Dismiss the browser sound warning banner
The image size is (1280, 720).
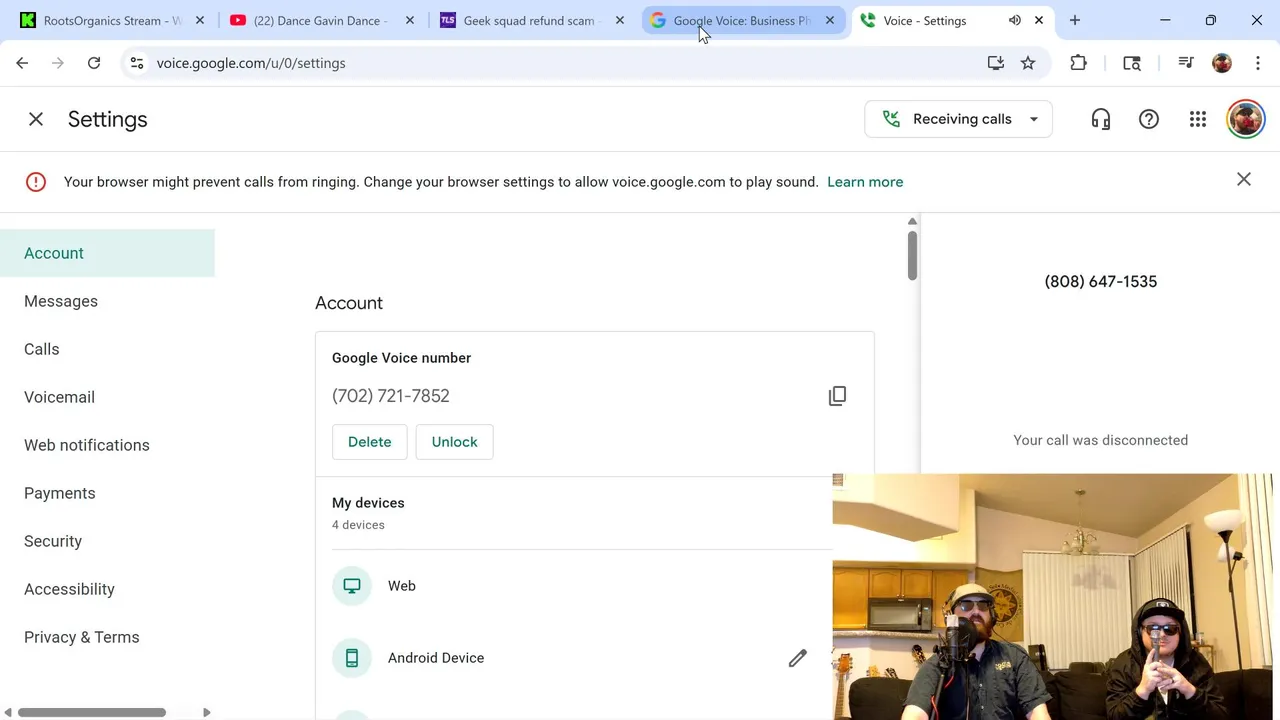pyautogui.click(x=1244, y=180)
